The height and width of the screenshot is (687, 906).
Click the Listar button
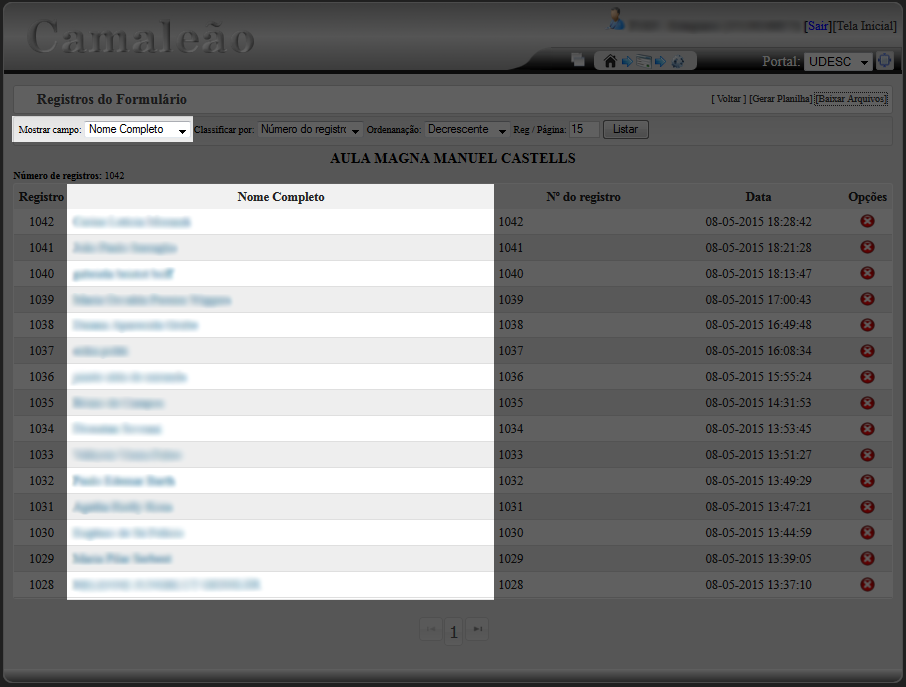click(626, 129)
